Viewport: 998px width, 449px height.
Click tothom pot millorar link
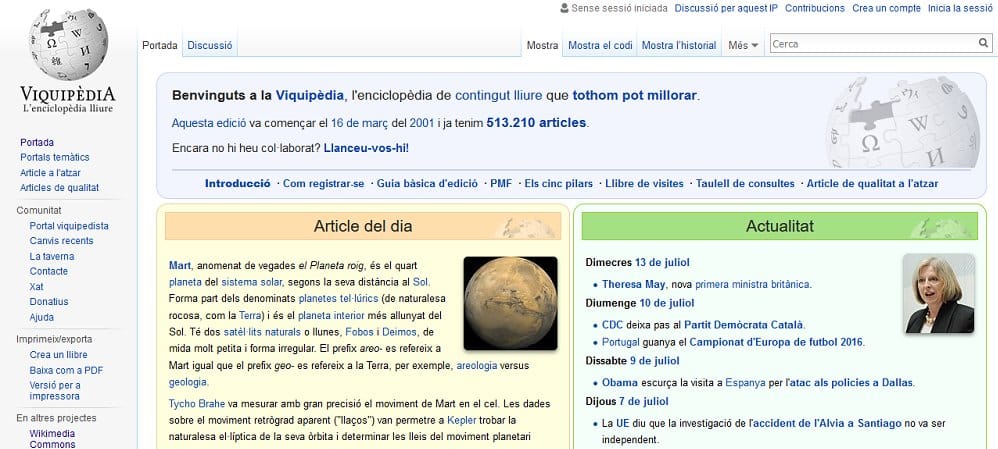635,96
